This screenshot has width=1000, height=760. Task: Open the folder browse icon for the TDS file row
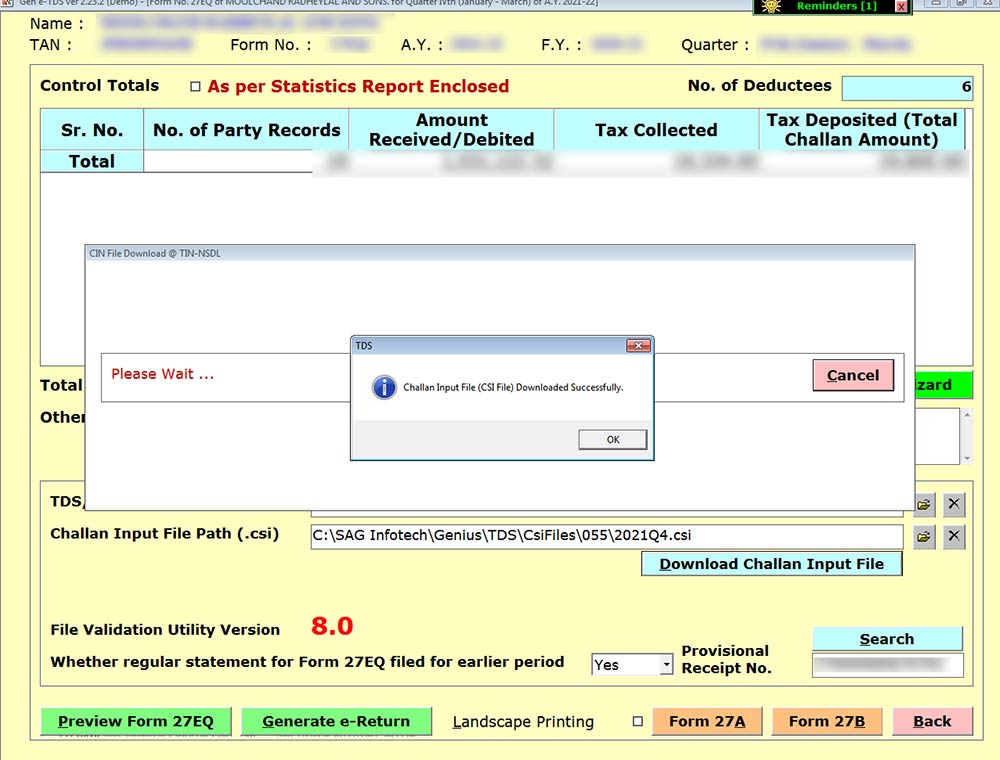pos(924,504)
